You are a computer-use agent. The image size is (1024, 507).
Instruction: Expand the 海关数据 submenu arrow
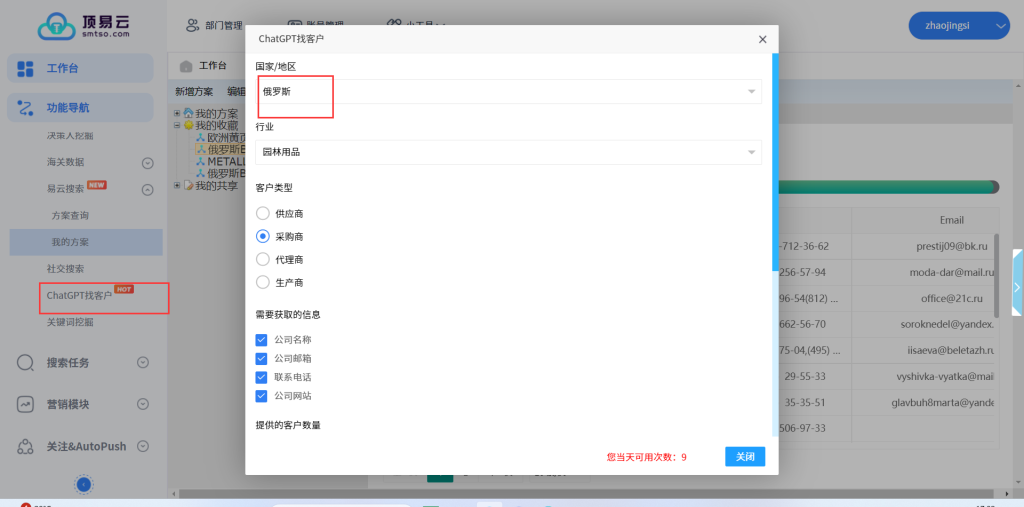[x=147, y=162]
